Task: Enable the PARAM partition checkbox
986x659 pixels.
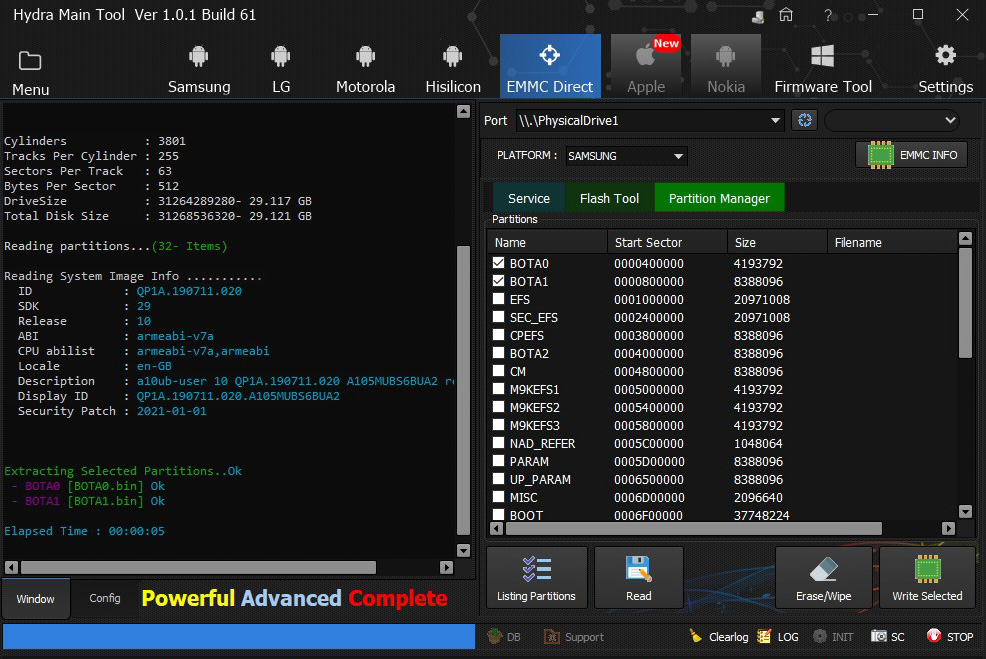Action: 499,461
